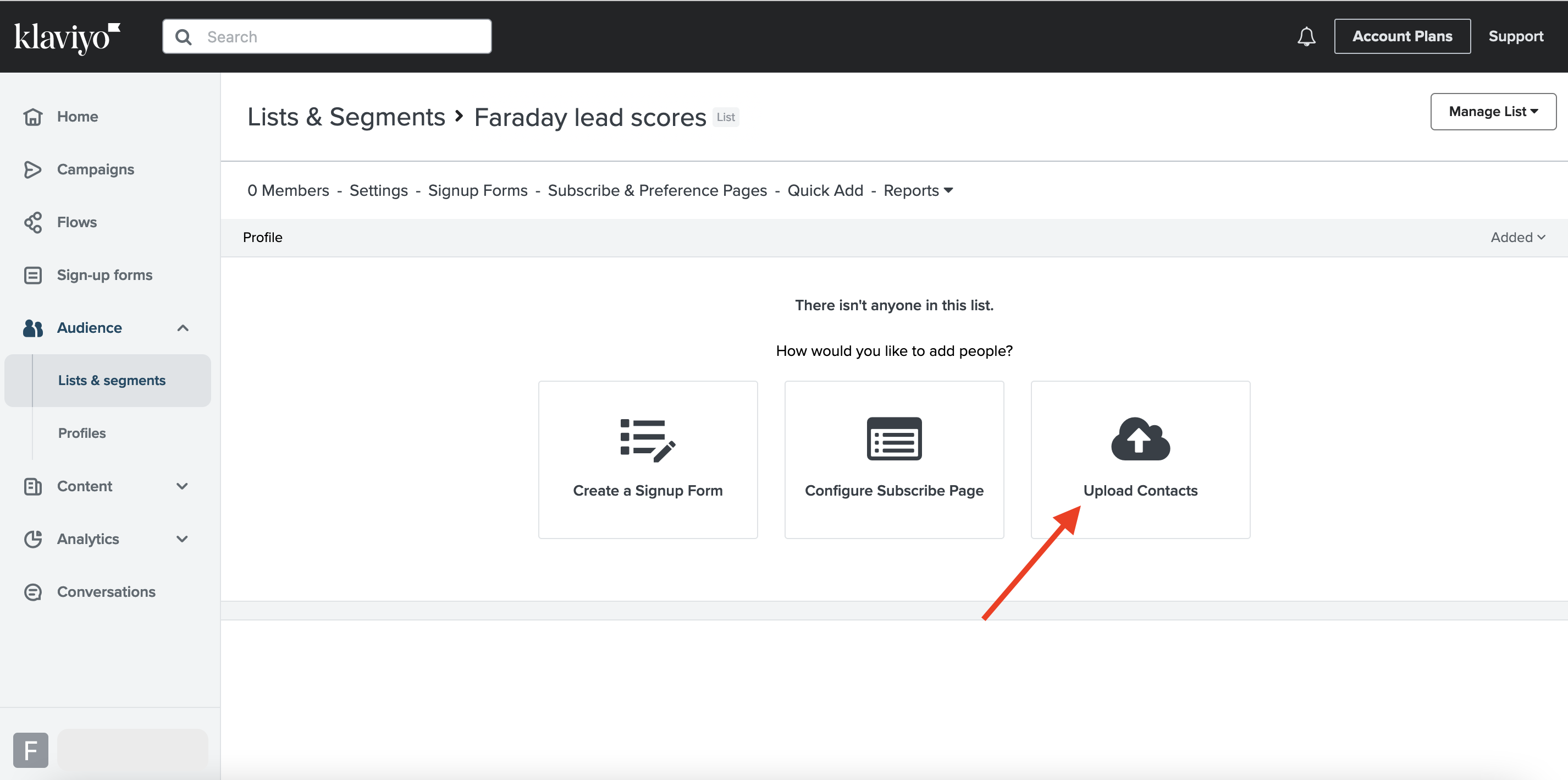Open Manage List dropdown
1568x780 pixels.
coord(1493,112)
